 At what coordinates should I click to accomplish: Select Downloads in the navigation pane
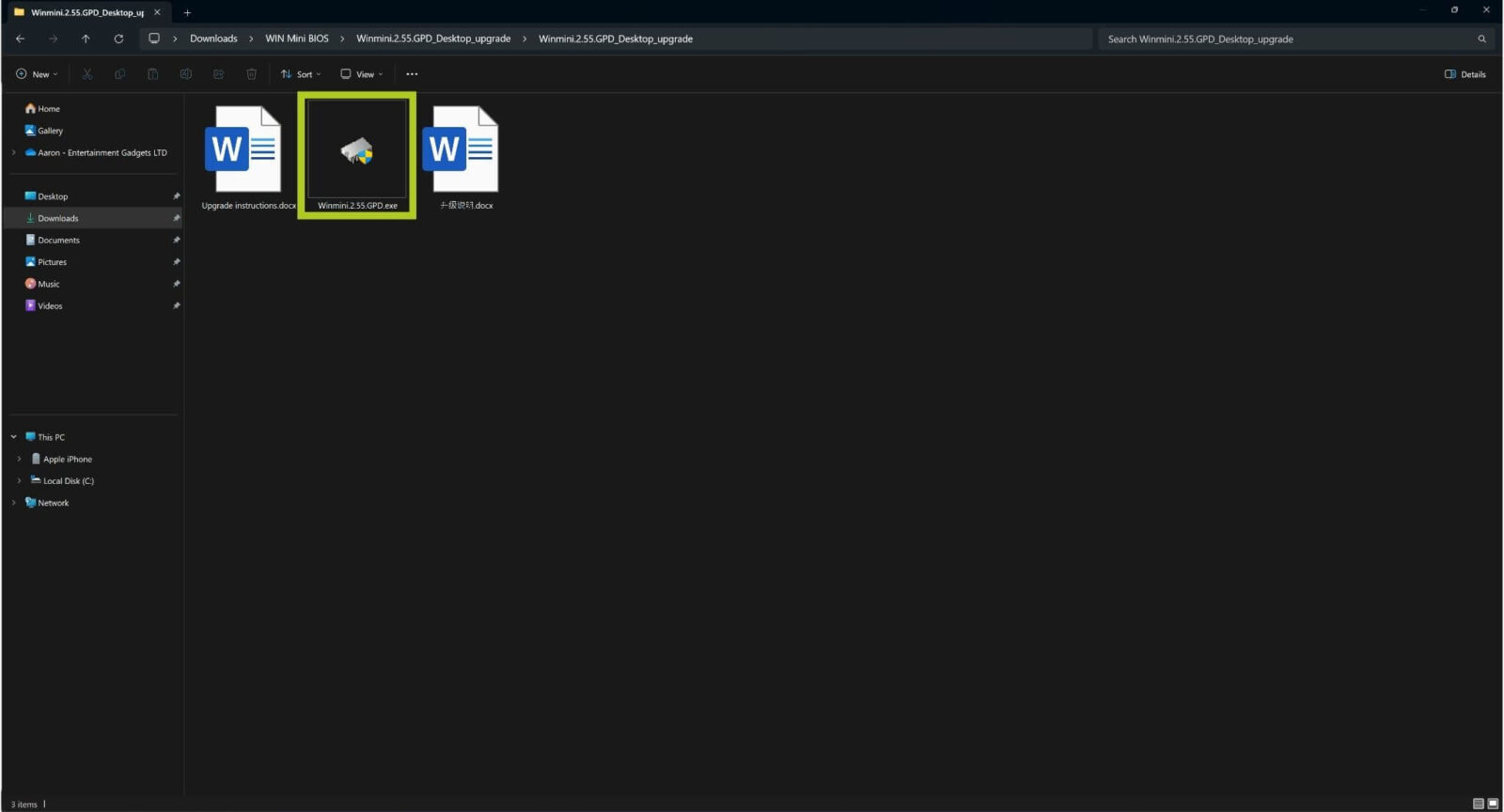point(57,218)
